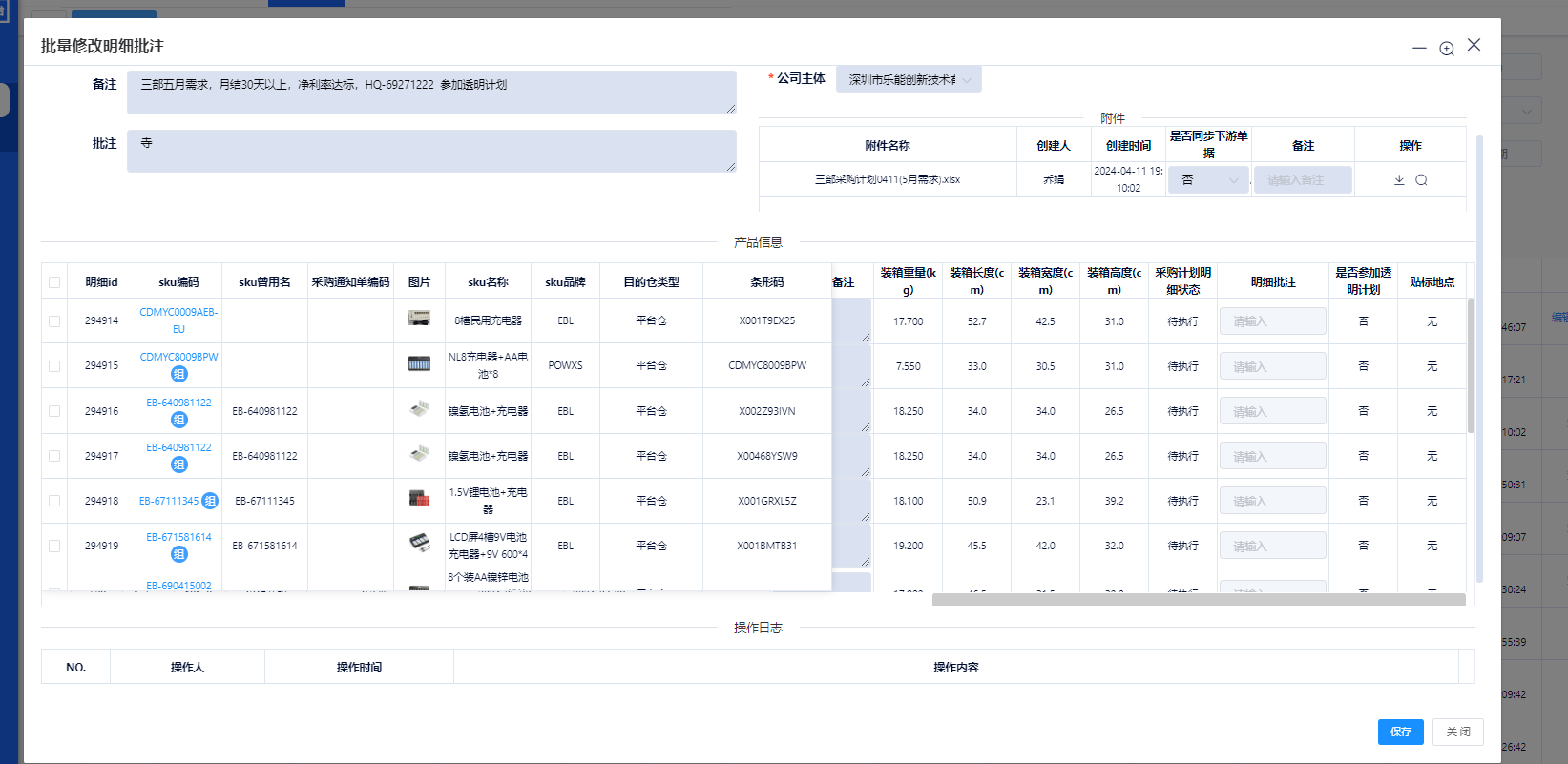Viewport: 1568px width, 764px height.
Task: Open SKU link CDMYC0009AEB-EU
Action: pyautogui.click(x=178, y=320)
